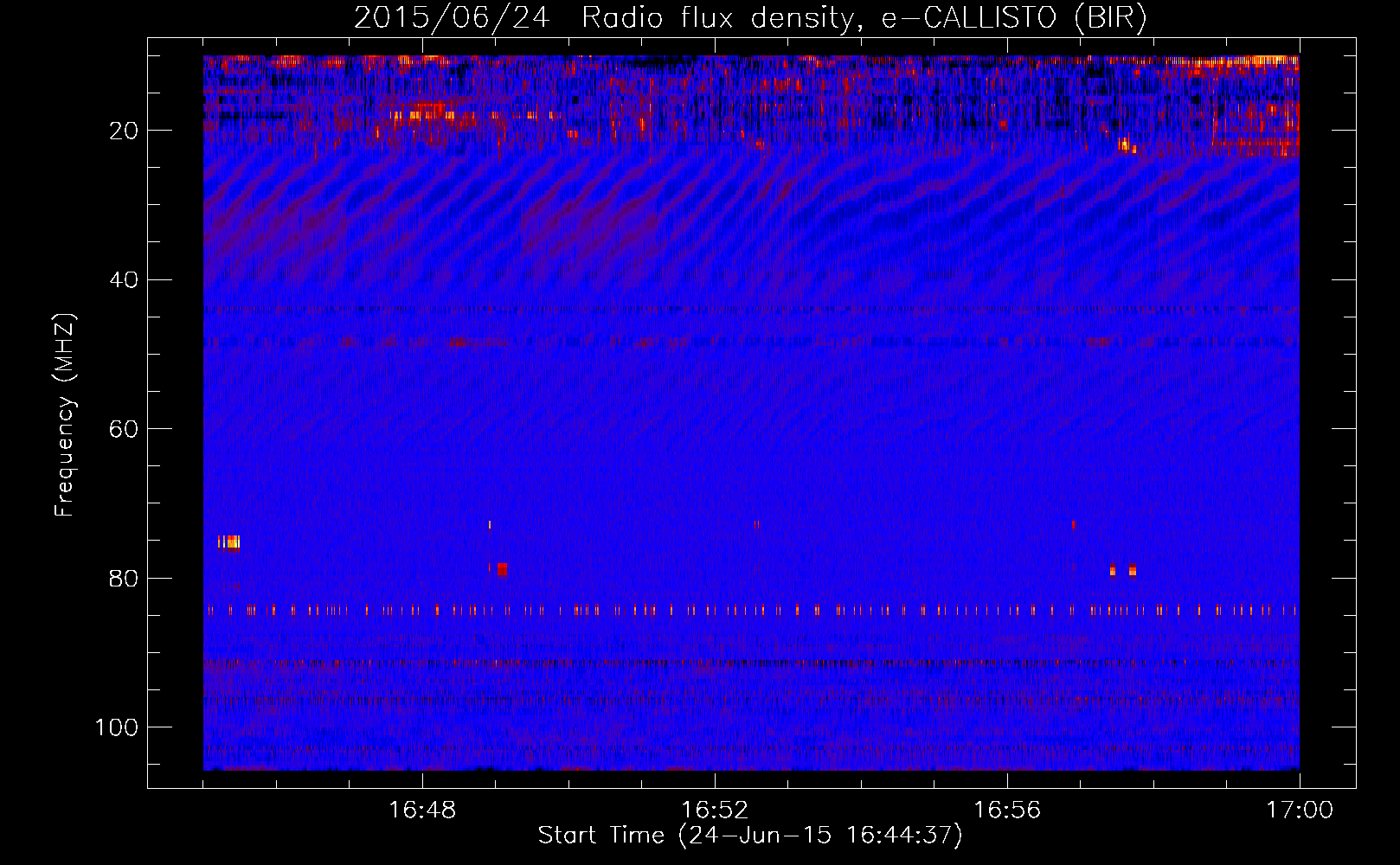Click the e-CALLISTO (BIR) title text
1400x865 pixels.
(1014, 17)
